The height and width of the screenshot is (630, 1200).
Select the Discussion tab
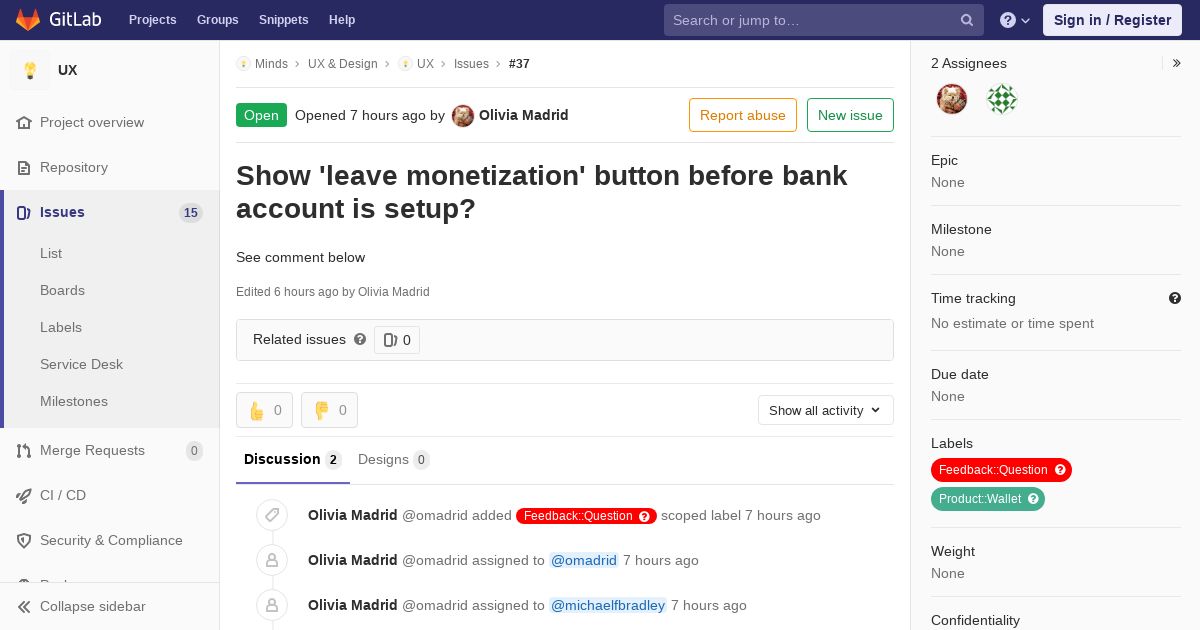point(293,459)
